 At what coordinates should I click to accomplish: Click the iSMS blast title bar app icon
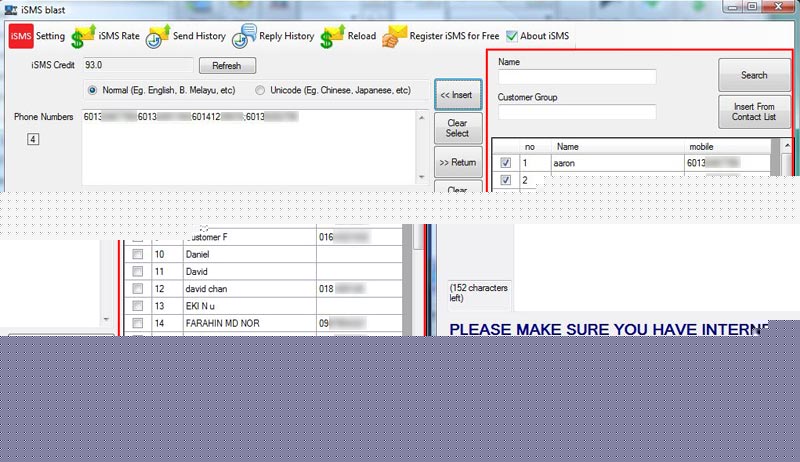(x=11, y=10)
